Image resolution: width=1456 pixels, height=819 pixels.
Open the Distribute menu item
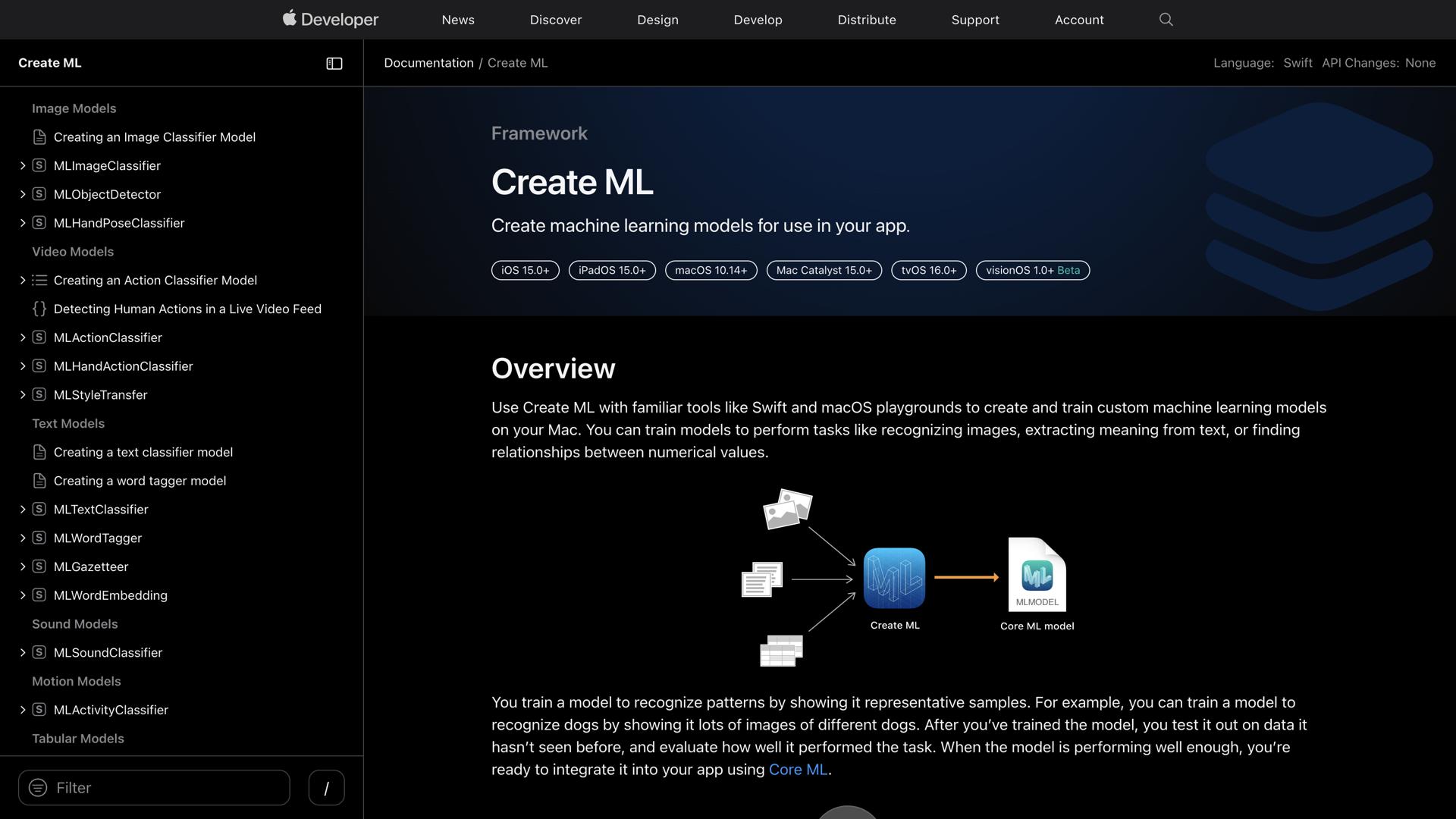point(866,20)
